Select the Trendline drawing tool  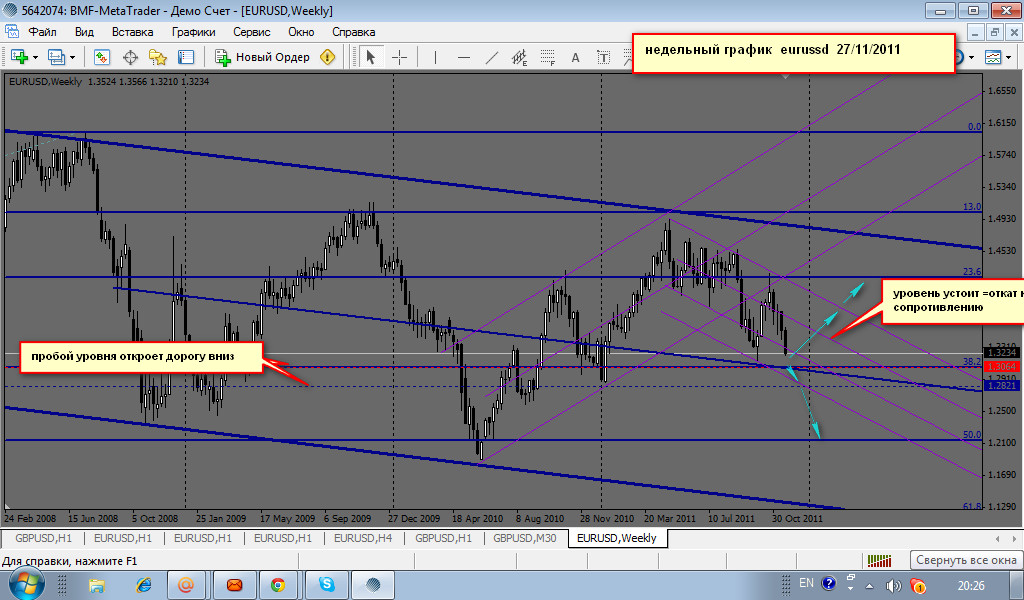coord(492,57)
